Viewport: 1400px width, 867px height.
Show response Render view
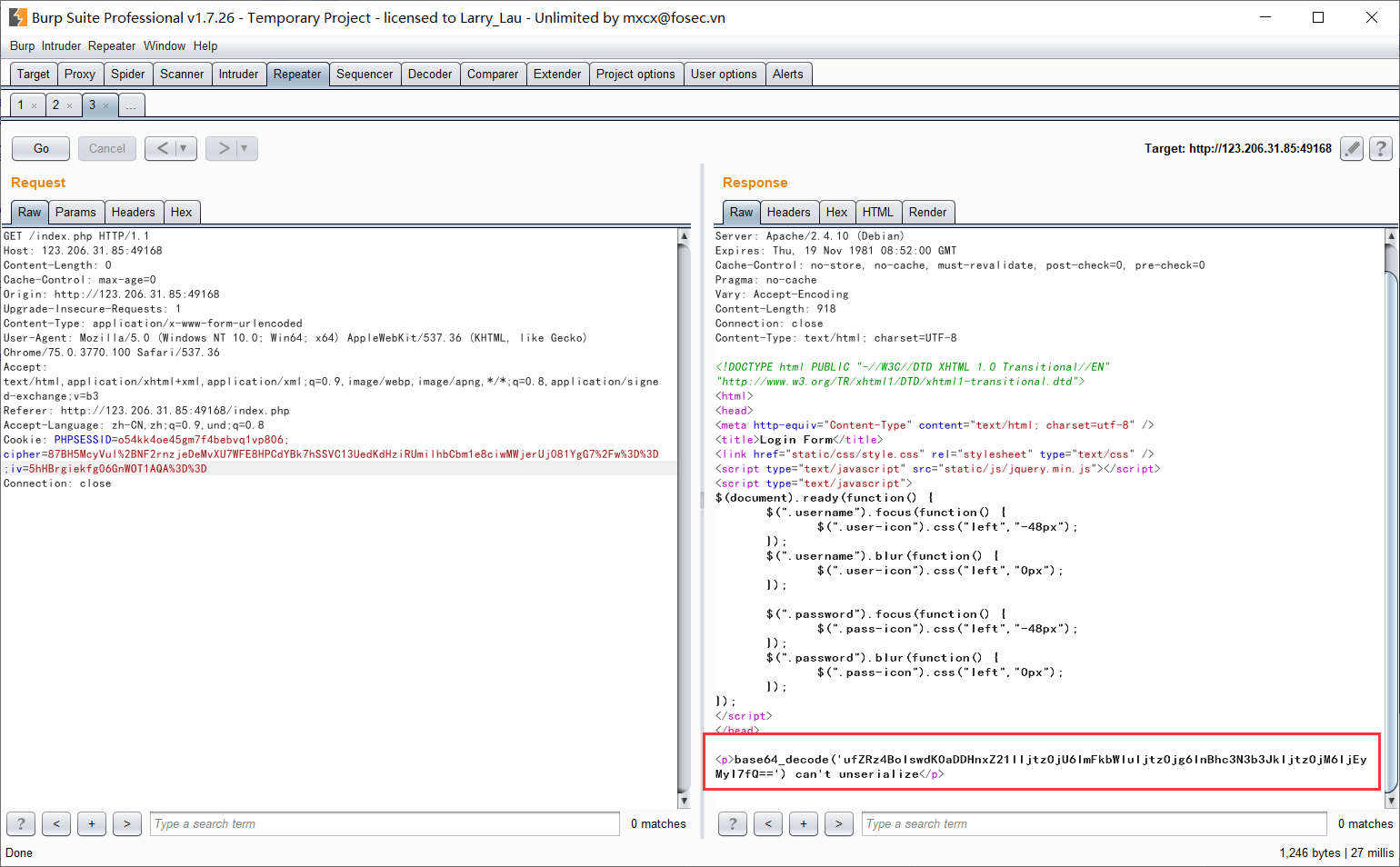pyautogui.click(x=928, y=213)
